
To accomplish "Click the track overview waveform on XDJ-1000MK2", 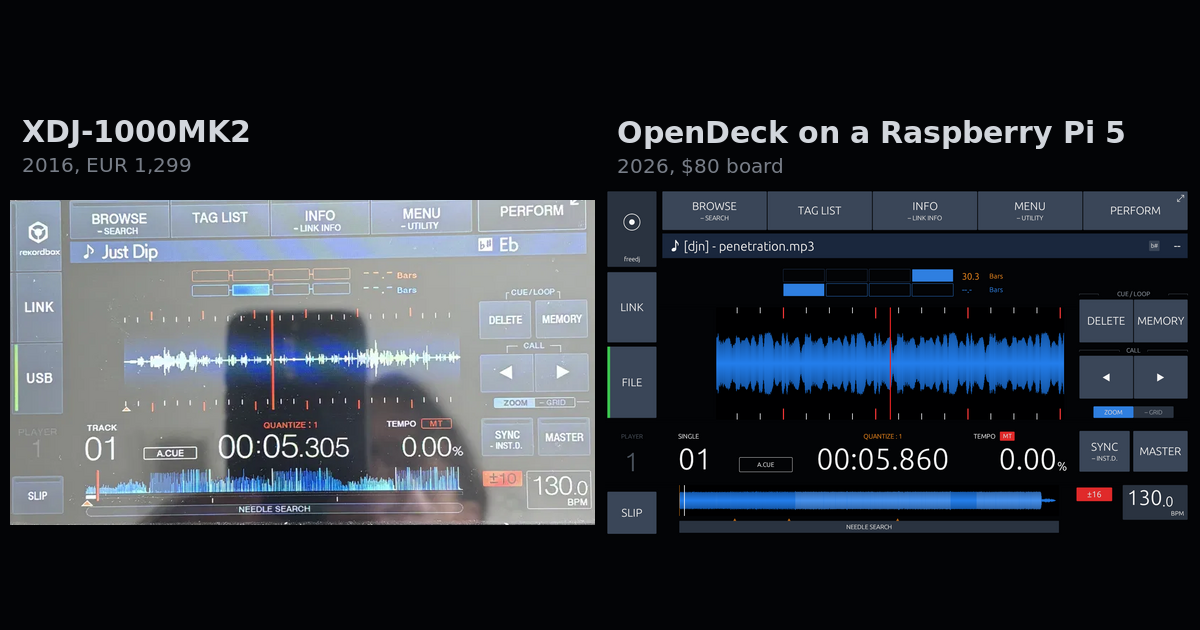I will 274,482.
